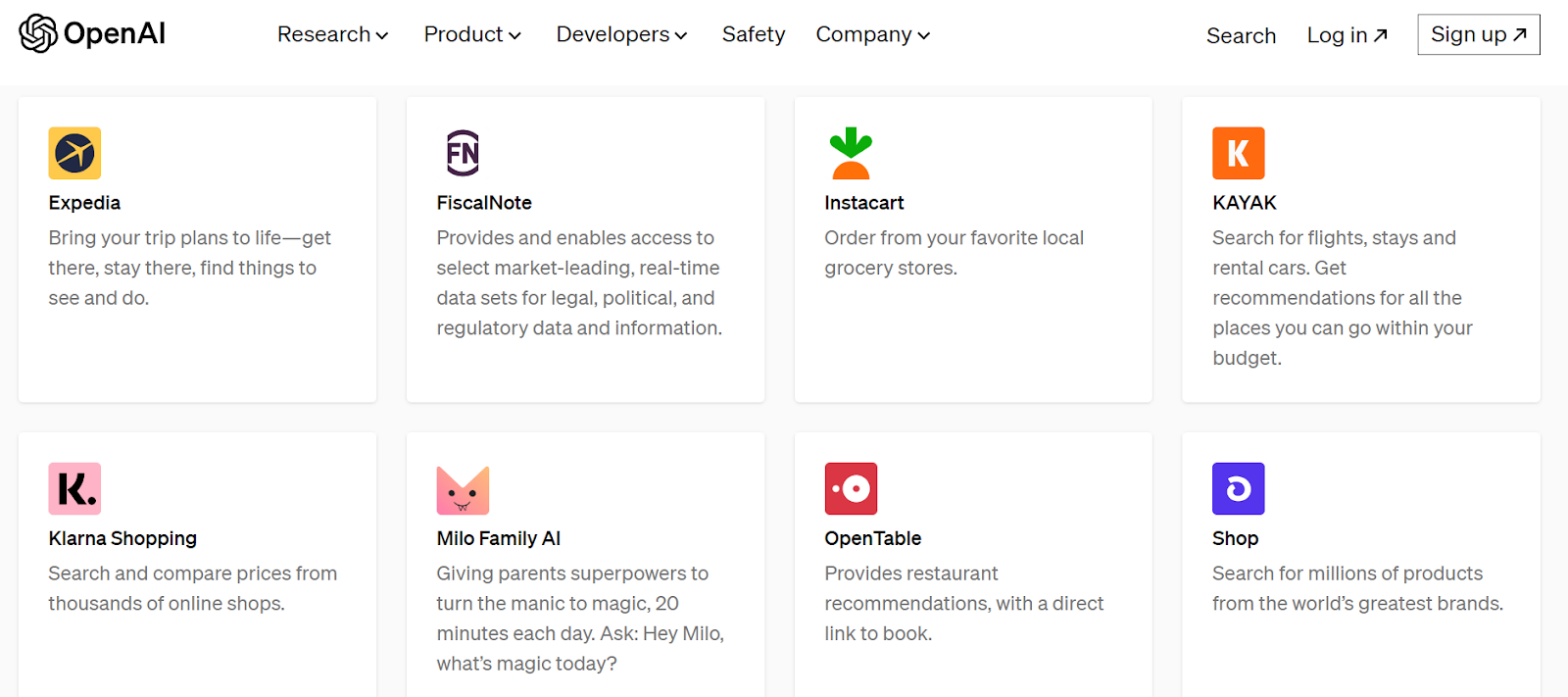Click the Expedia airplane icon
The height and width of the screenshot is (697, 1568).
74,153
